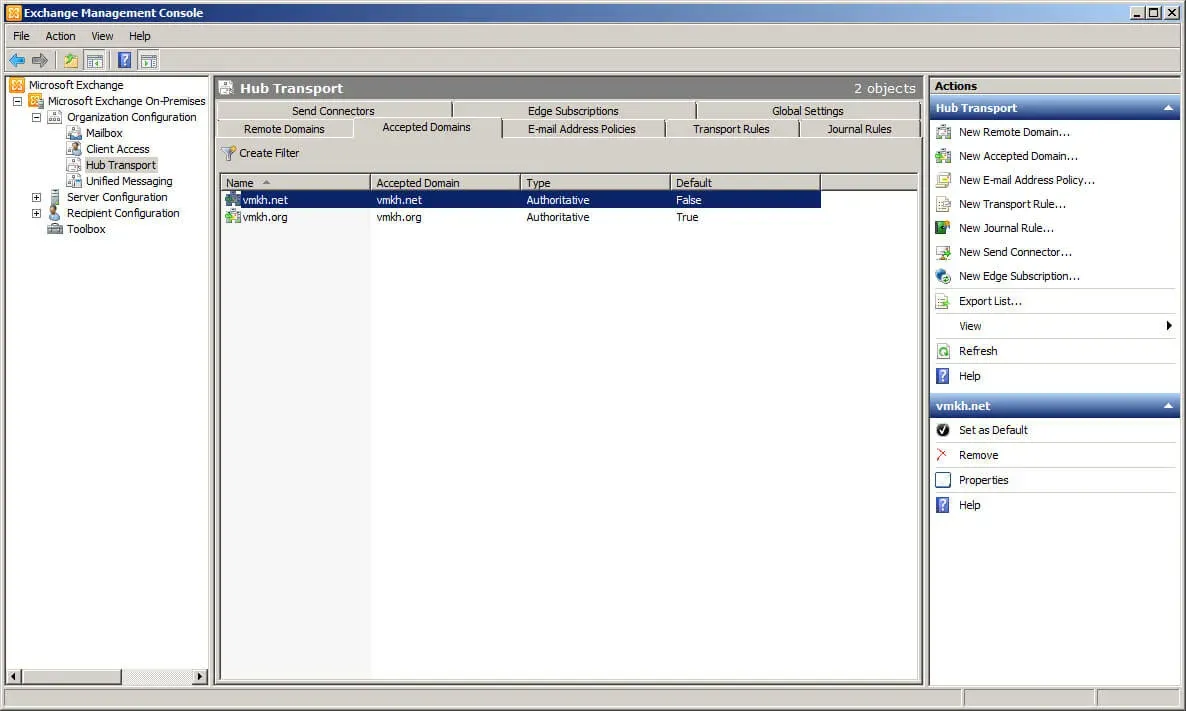
Task: Collapse the Hub Transport actions section
Action: point(1169,108)
